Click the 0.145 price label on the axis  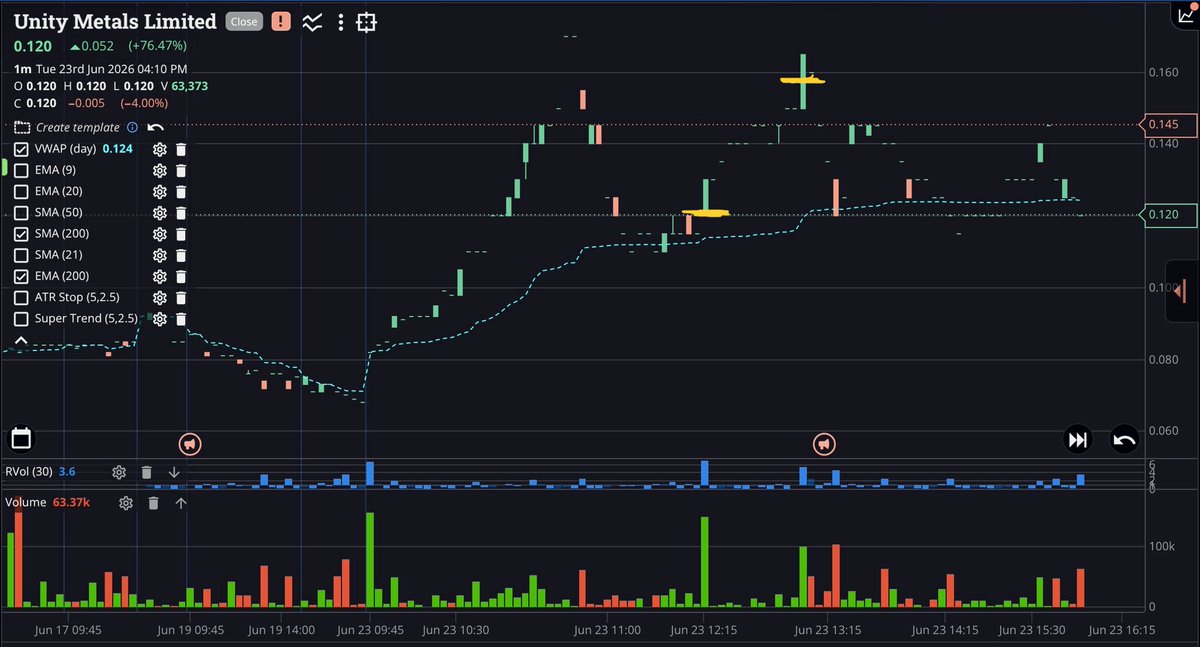pos(1168,125)
